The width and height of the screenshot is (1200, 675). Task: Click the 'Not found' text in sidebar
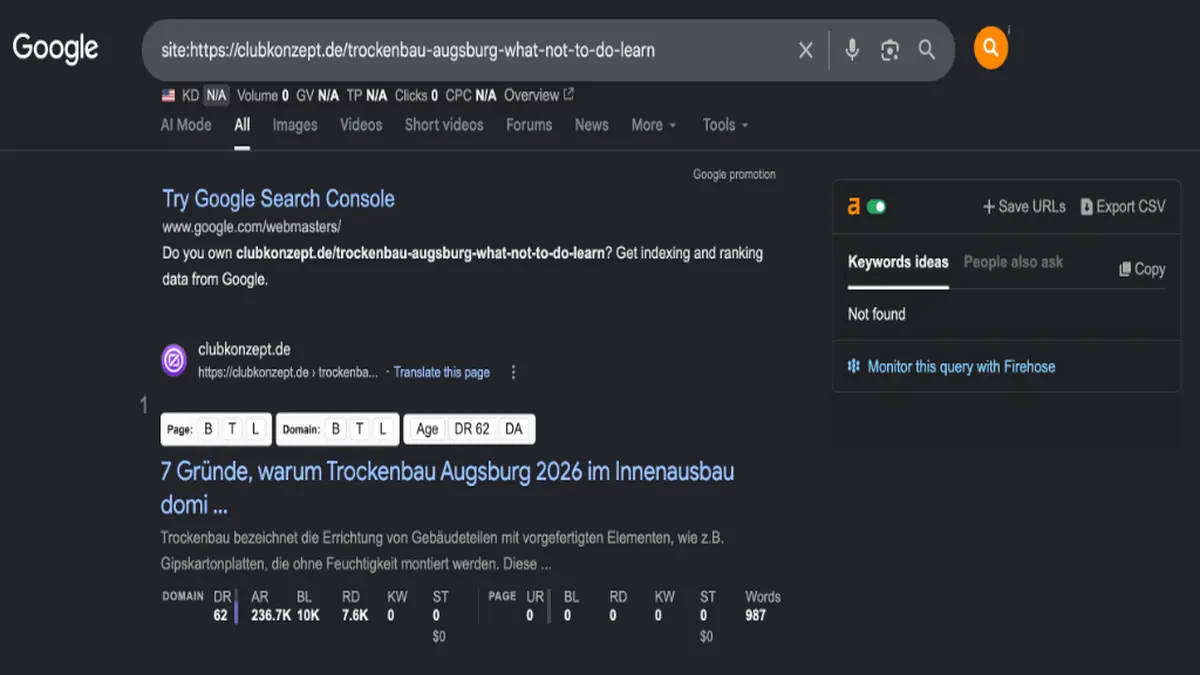(x=877, y=314)
